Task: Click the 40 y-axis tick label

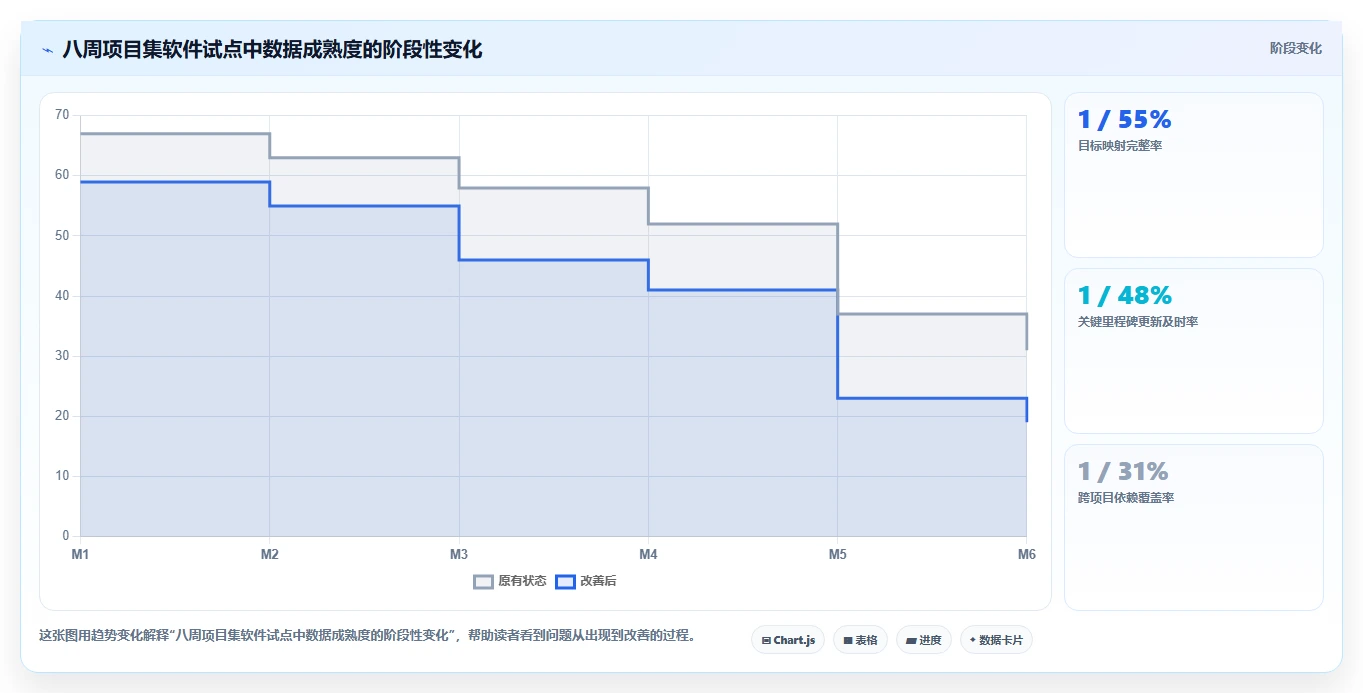Action: point(62,296)
